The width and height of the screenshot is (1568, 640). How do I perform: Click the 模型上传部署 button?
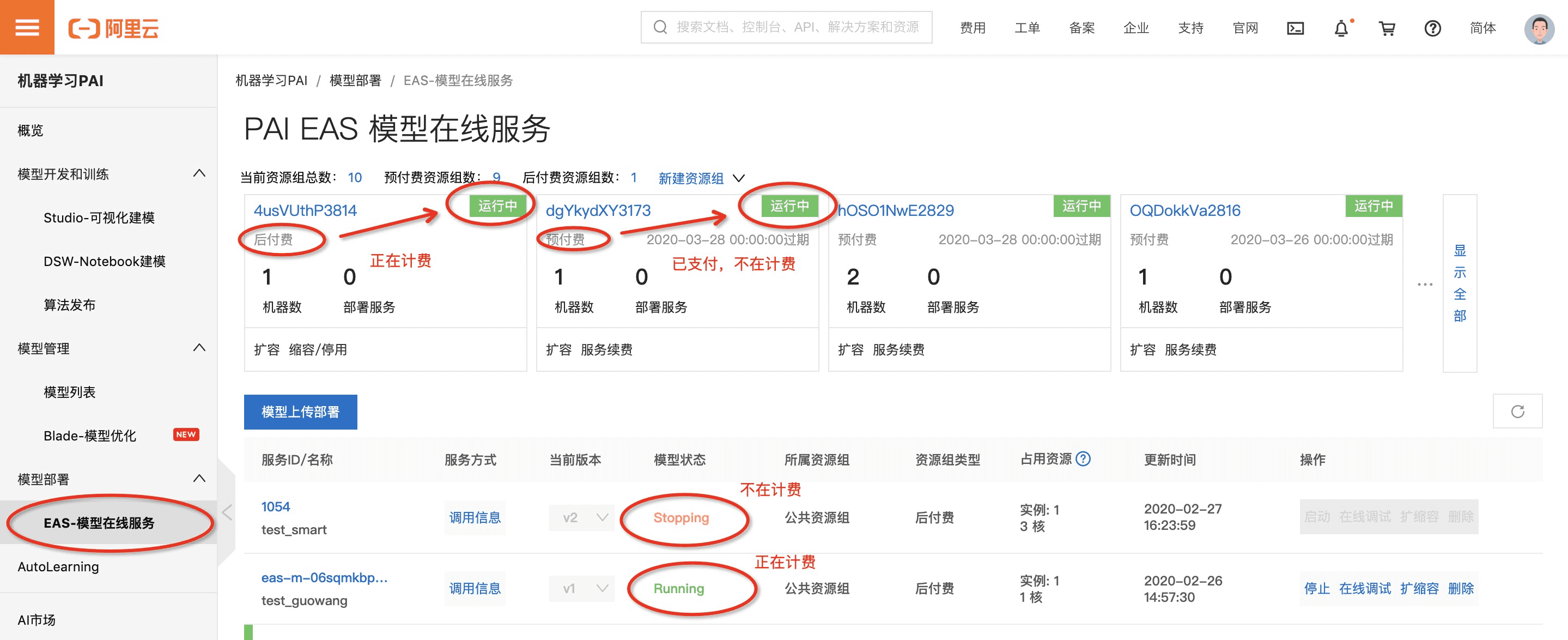[x=300, y=412]
